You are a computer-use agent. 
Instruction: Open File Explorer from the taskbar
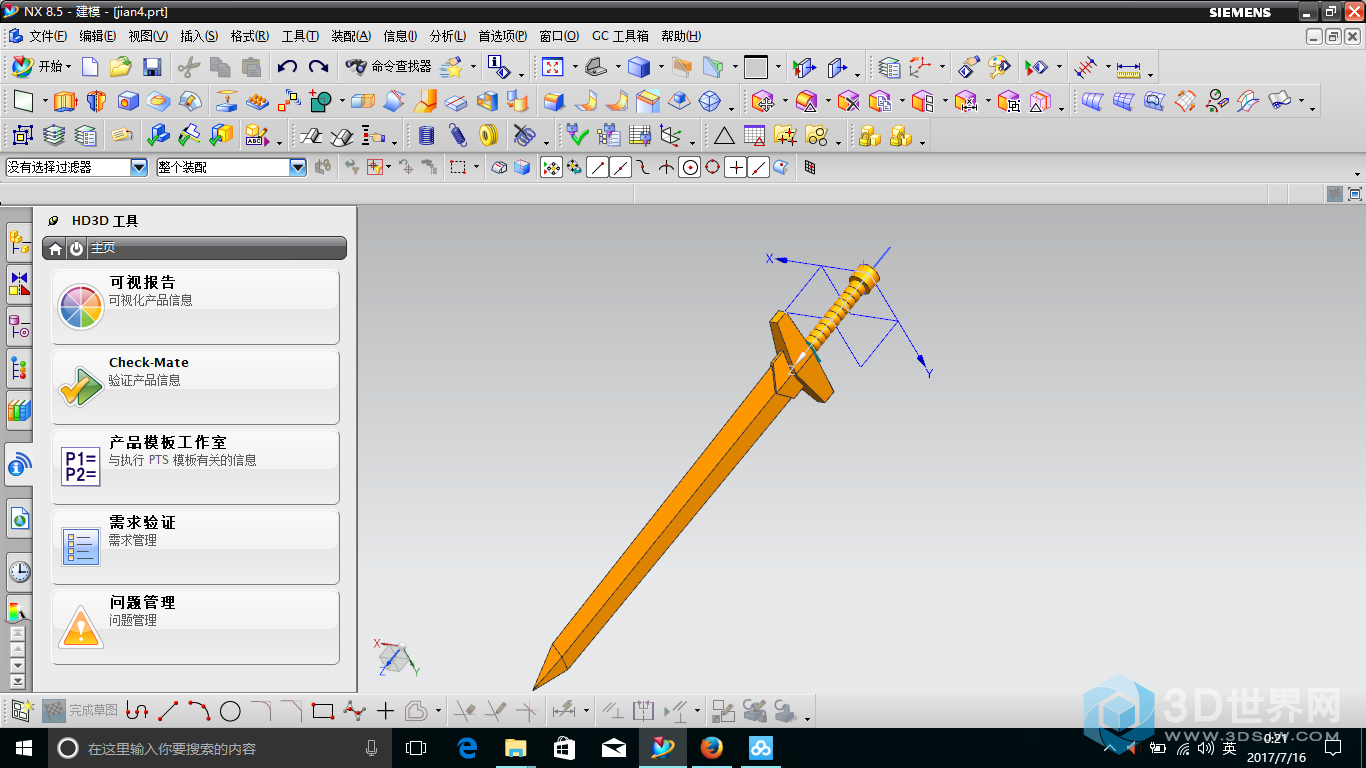pyautogui.click(x=515, y=748)
